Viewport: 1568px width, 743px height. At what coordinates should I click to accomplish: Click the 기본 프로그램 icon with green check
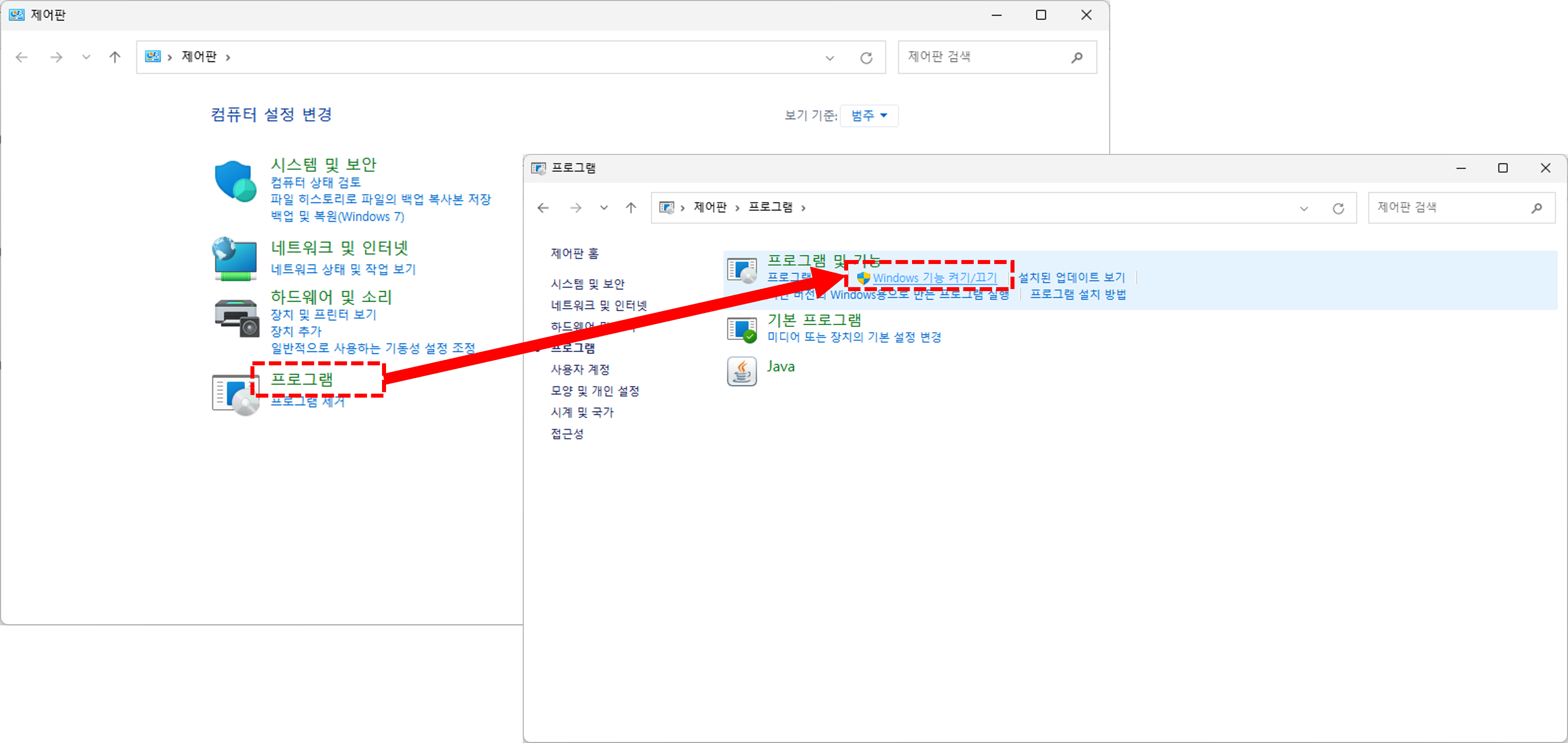tap(741, 329)
